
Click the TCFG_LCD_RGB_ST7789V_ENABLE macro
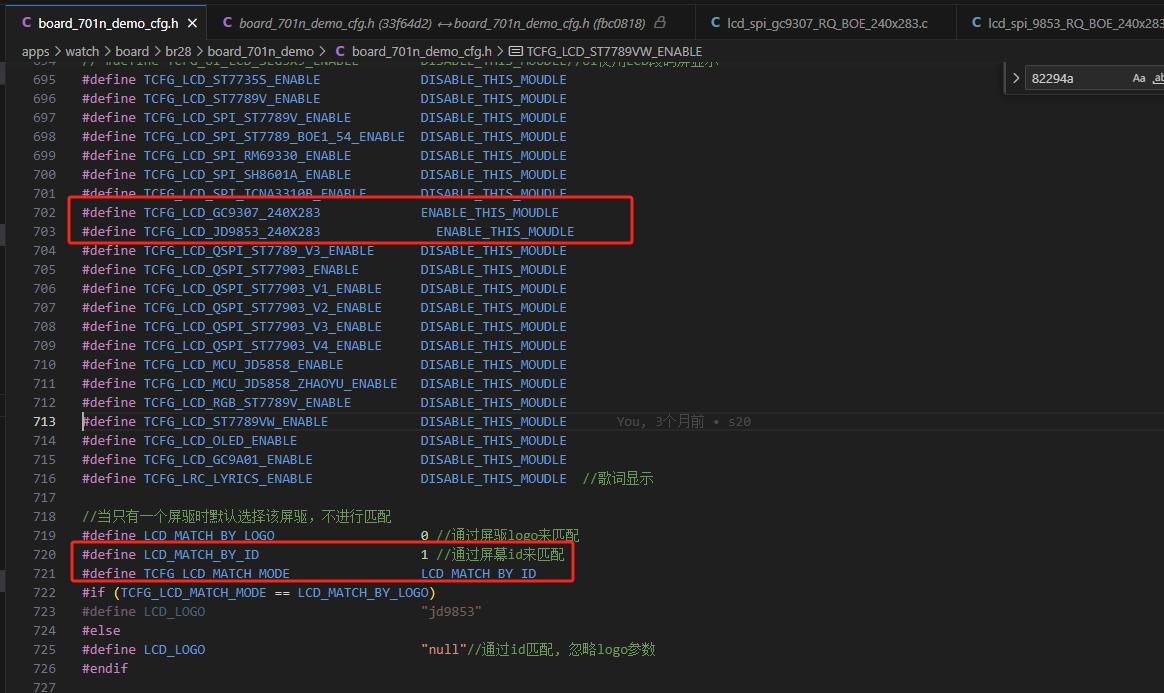(x=247, y=402)
